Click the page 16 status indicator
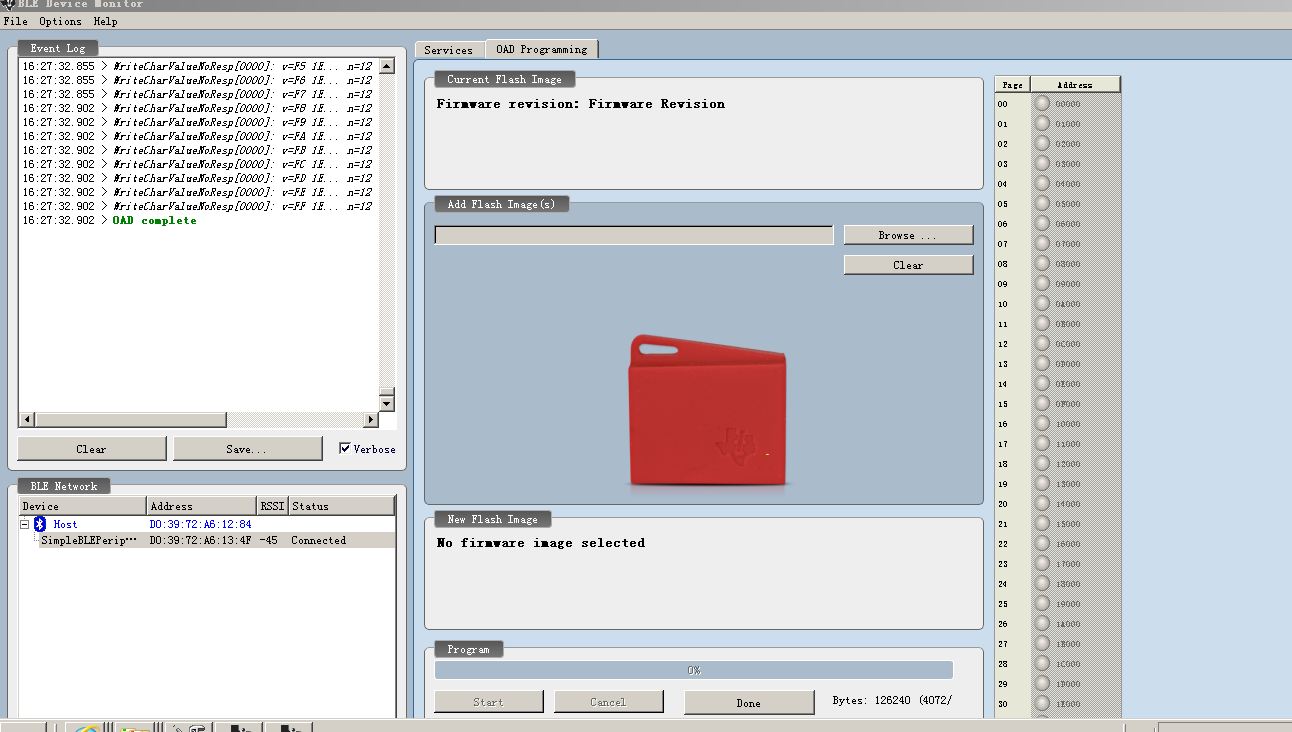The height and width of the screenshot is (732, 1292). 1042,423
